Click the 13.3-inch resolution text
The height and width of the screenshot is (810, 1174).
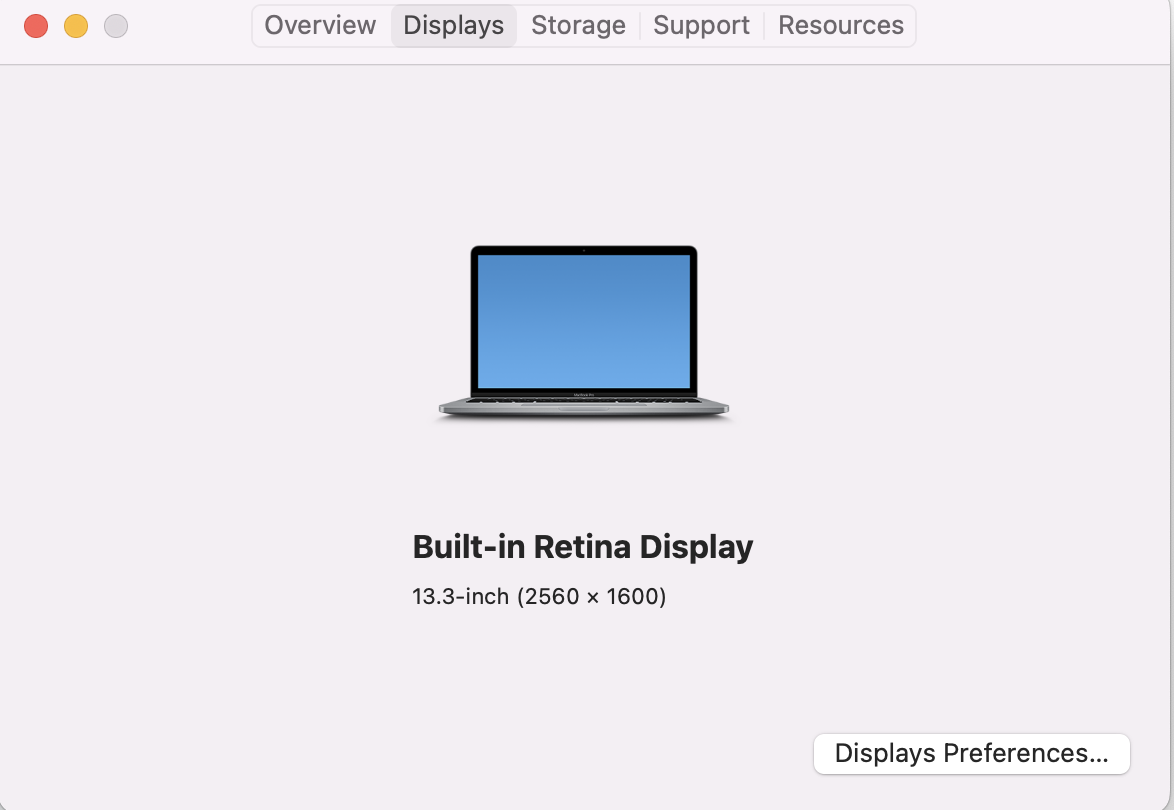click(x=539, y=597)
